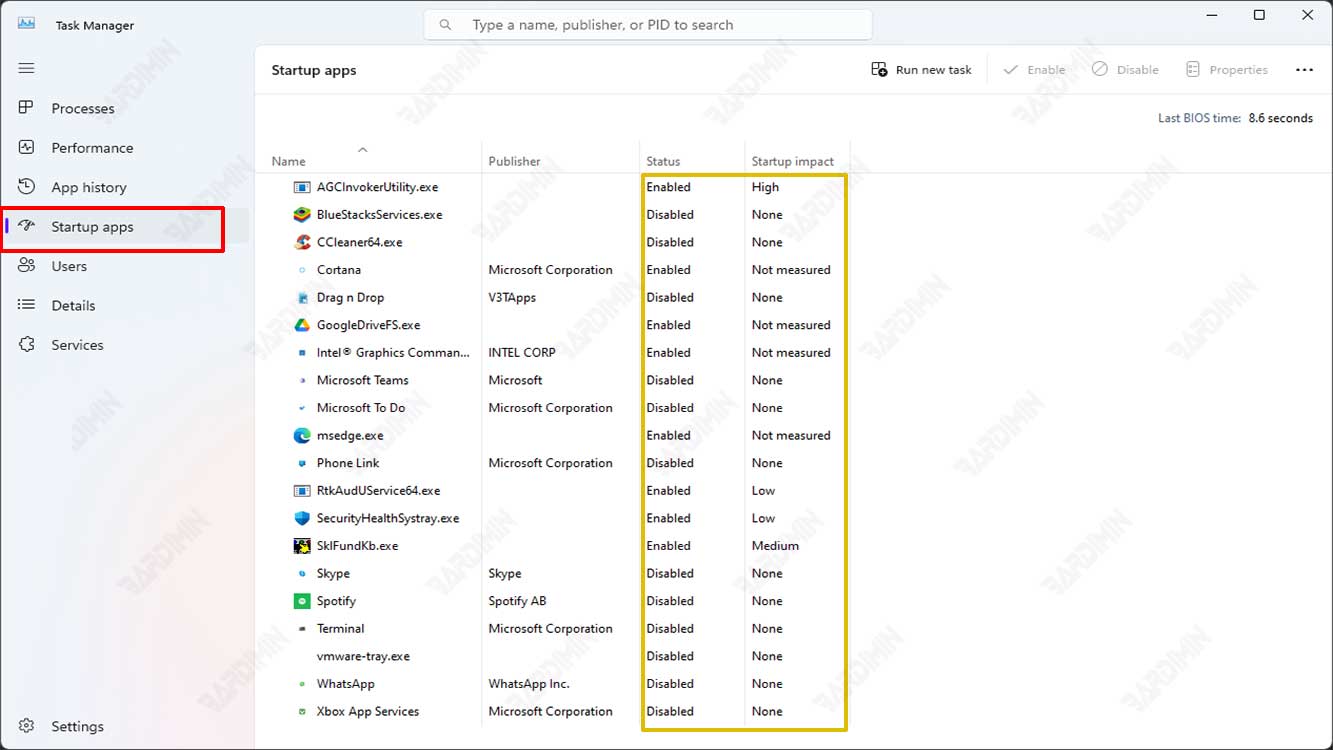The height and width of the screenshot is (750, 1333).
Task: Click the Run new task button
Action: coord(922,70)
